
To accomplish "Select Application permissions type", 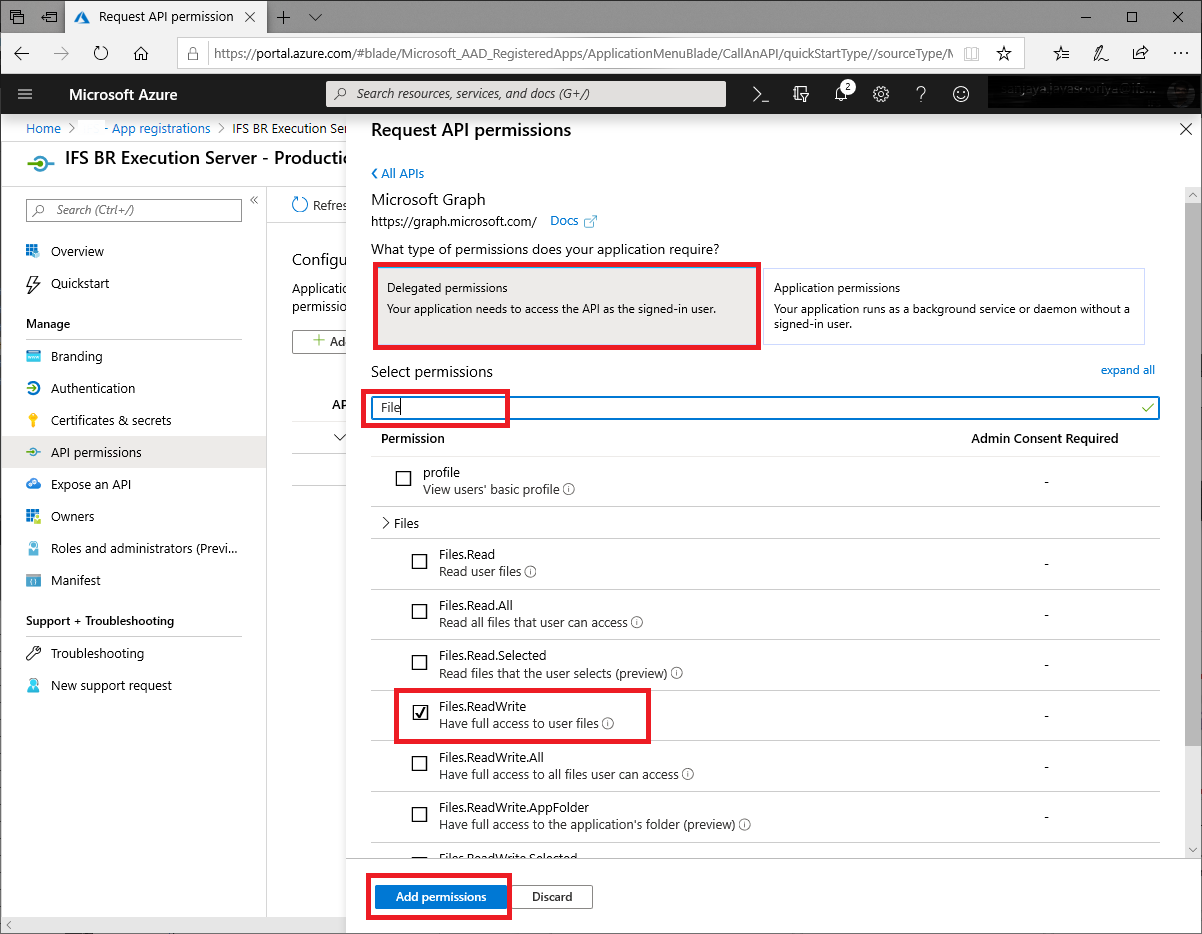I will (953, 305).
